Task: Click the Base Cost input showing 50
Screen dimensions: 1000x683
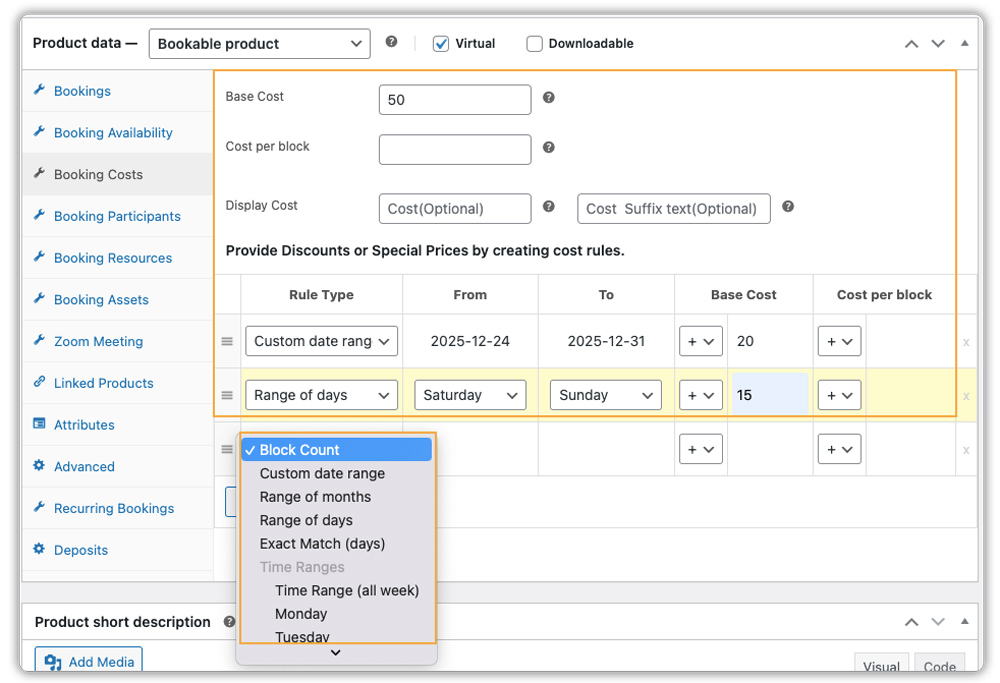Action: [454, 99]
